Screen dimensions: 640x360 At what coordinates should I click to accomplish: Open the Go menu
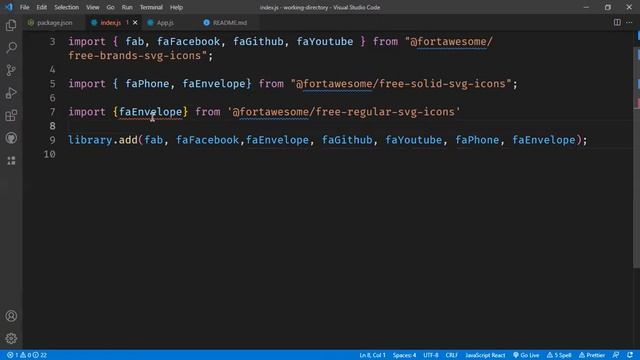click(x=110, y=7)
